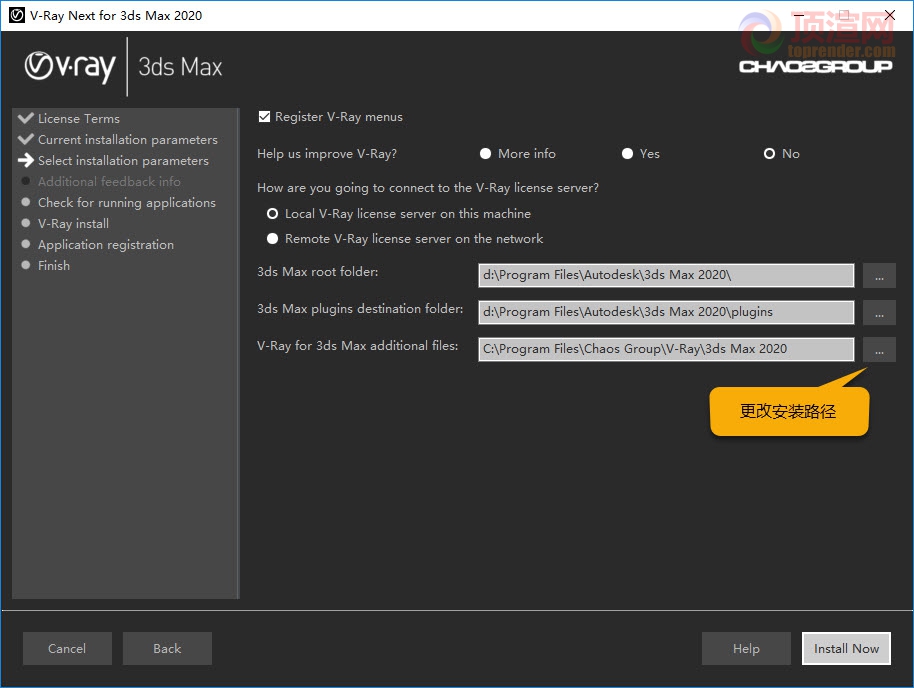Click the Application registration step

click(x=106, y=244)
